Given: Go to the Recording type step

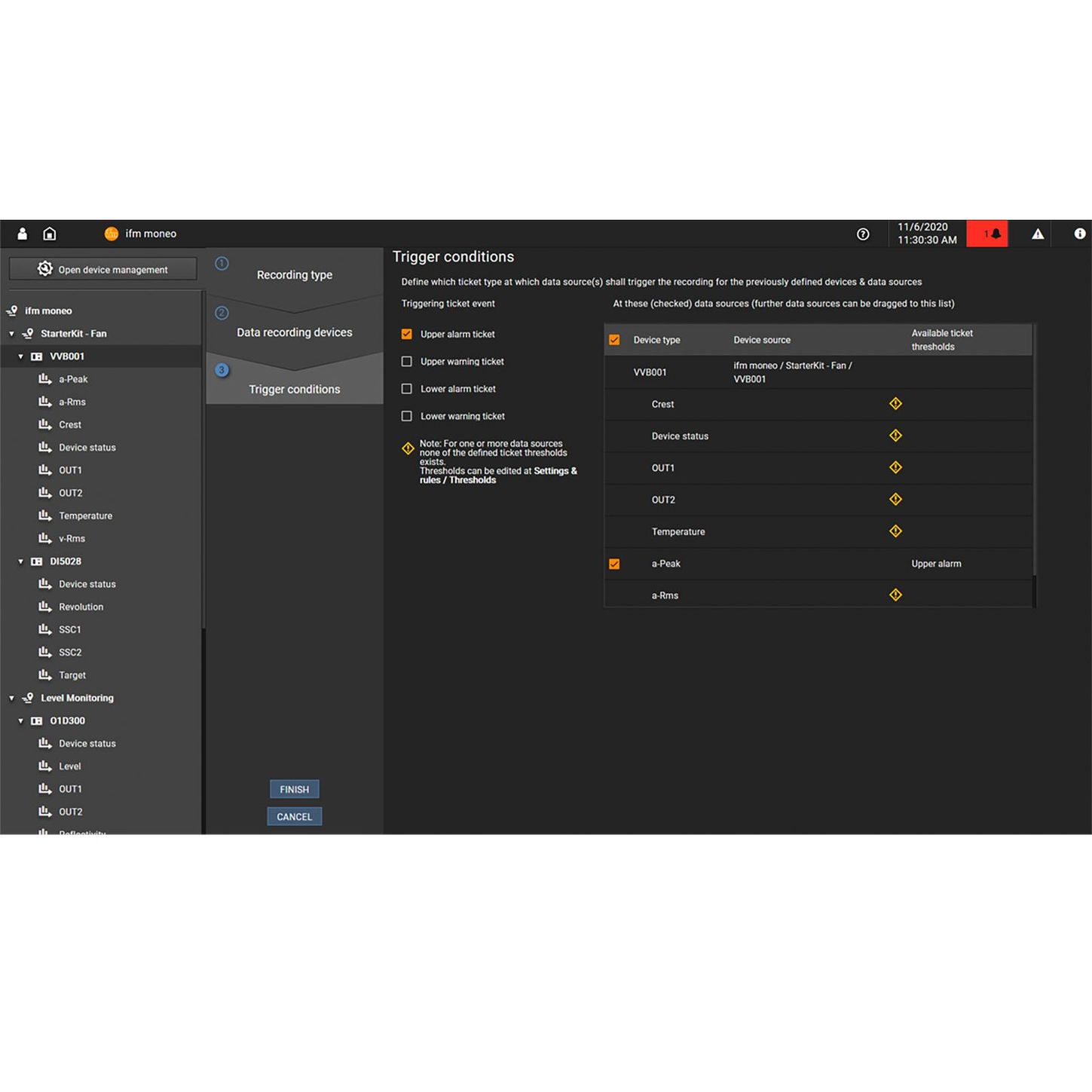Looking at the screenshot, I should 294,275.
